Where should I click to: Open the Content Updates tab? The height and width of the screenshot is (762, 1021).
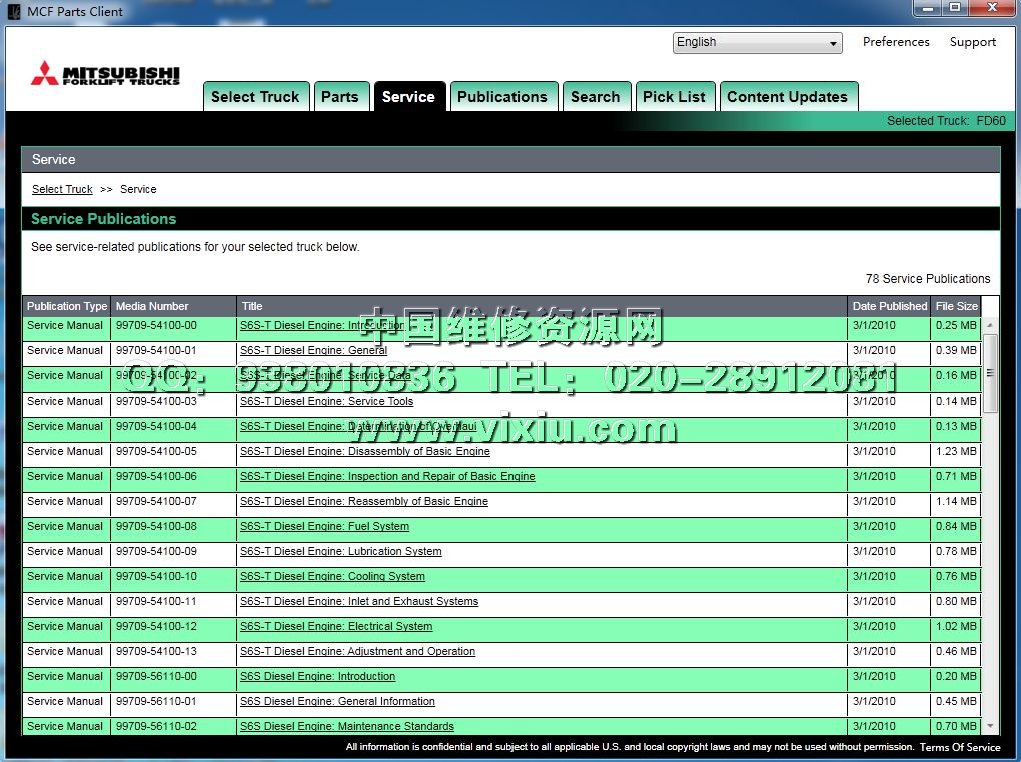787,97
